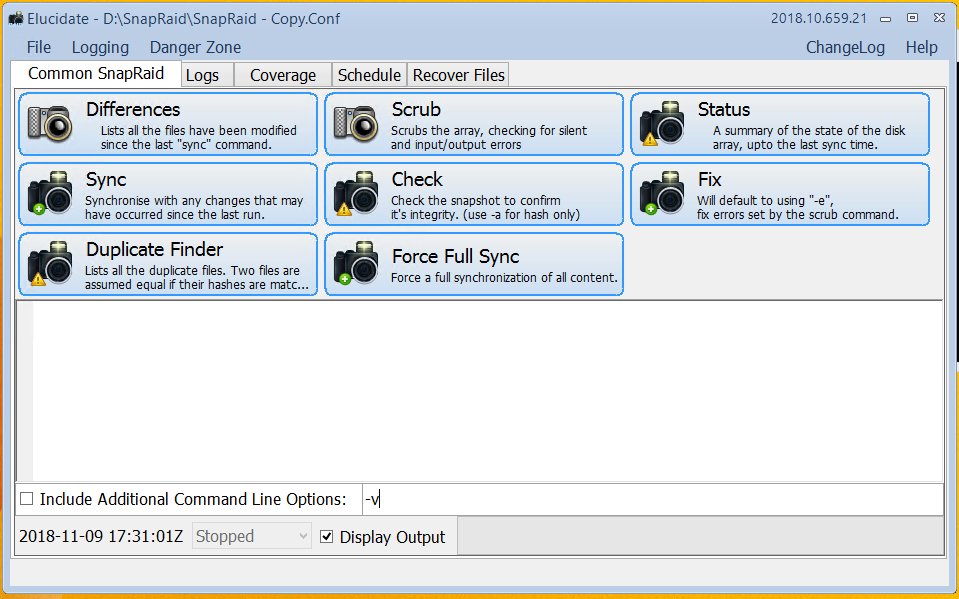The width and height of the screenshot is (959, 599).
Task: Click the Fix camera icon
Action: pos(662,194)
